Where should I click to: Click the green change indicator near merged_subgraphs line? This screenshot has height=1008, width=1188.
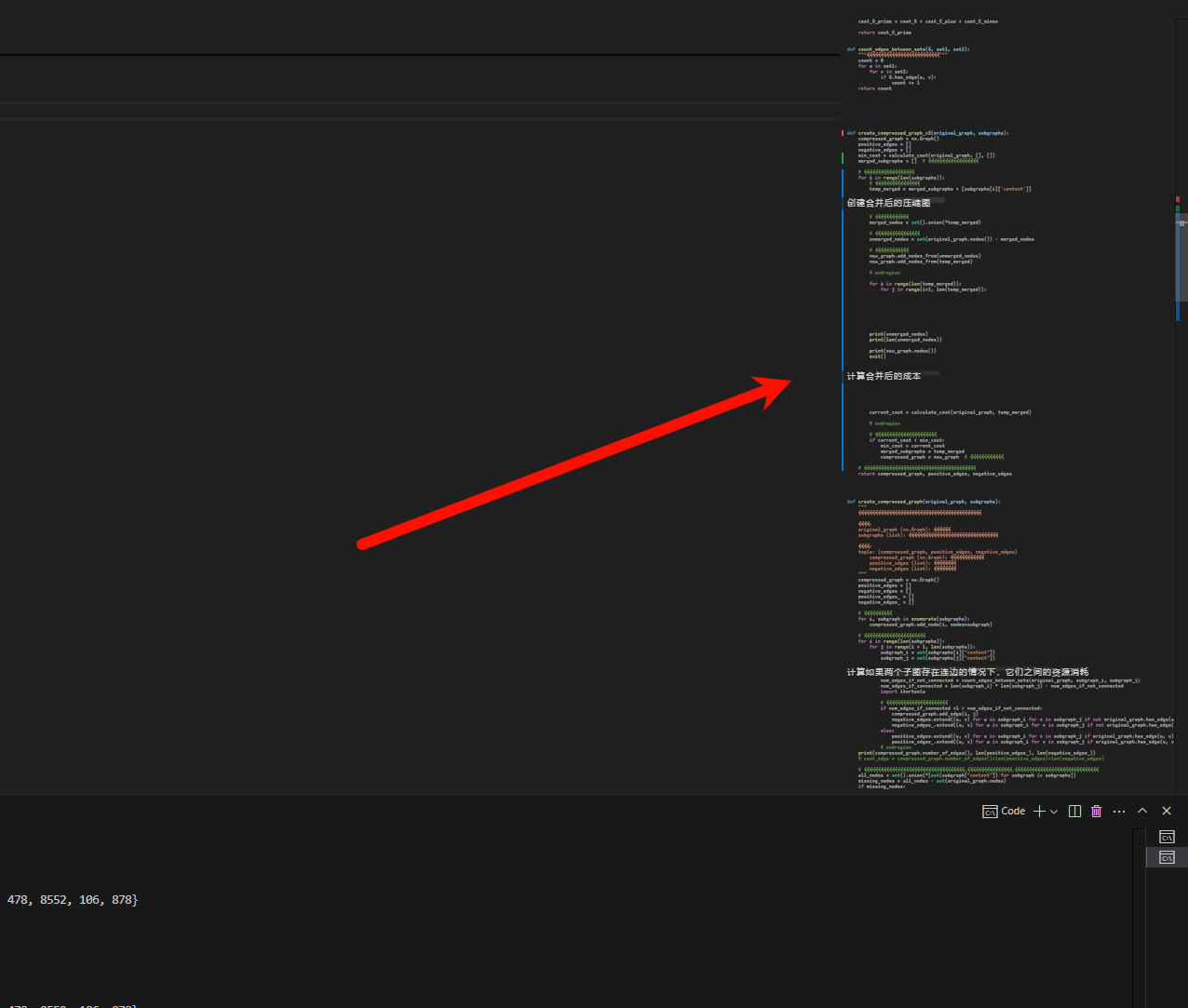pyautogui.click(x=844, y=159)
